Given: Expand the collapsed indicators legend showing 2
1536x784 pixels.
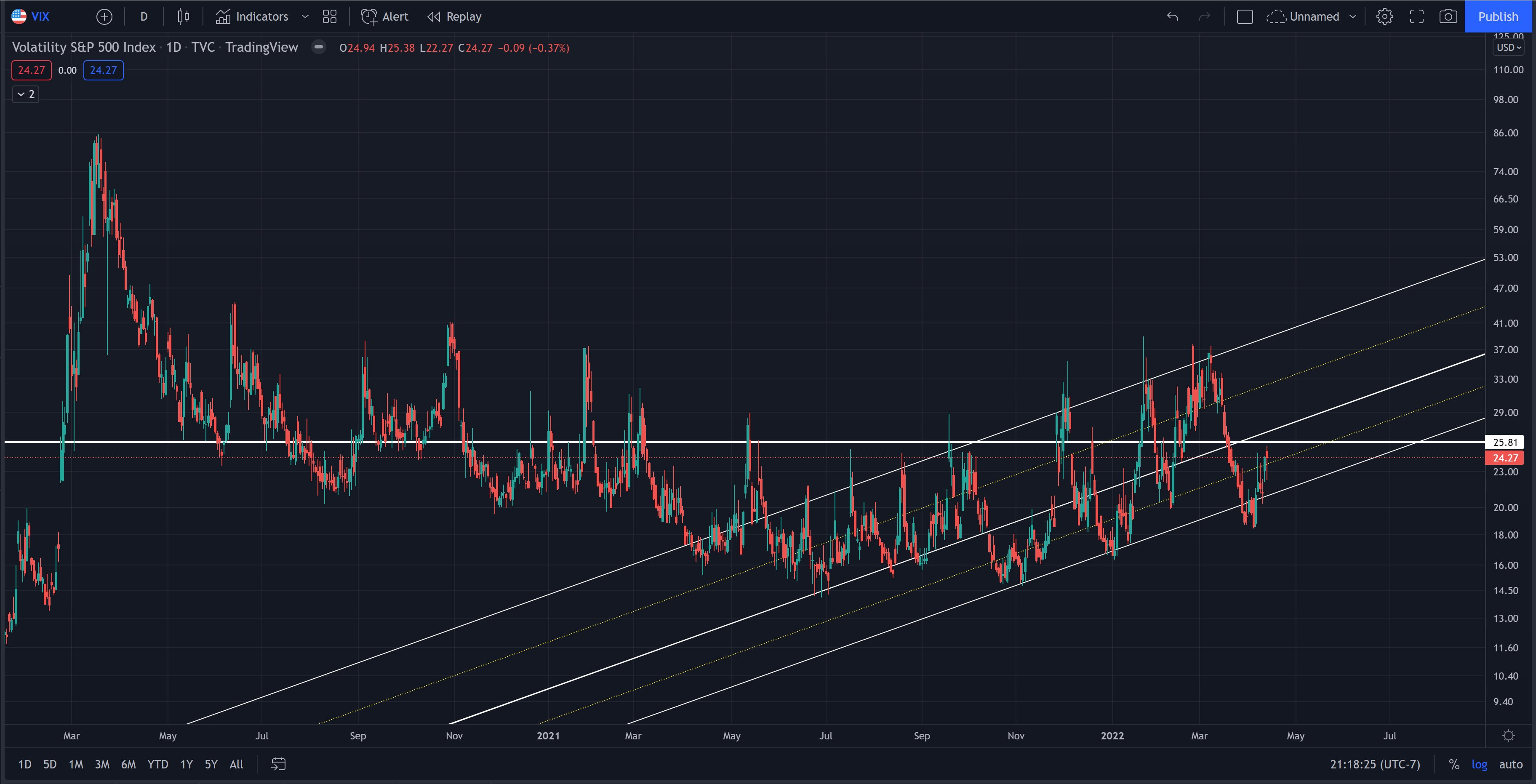Looking at the screenshot, I should point(26,94).
